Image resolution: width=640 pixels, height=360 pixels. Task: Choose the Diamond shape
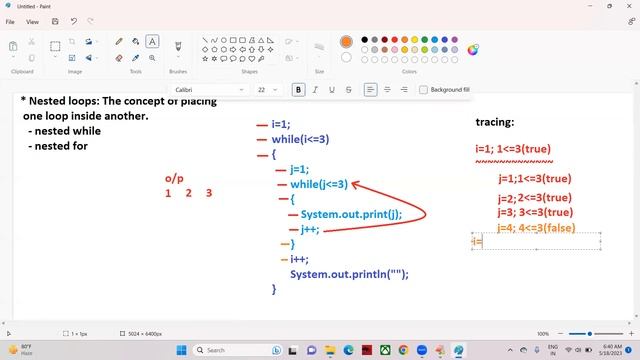point(205,49)
